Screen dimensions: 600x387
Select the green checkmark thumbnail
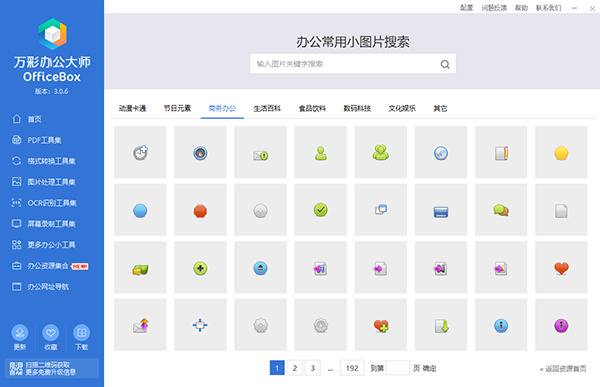tap(321, 210)
